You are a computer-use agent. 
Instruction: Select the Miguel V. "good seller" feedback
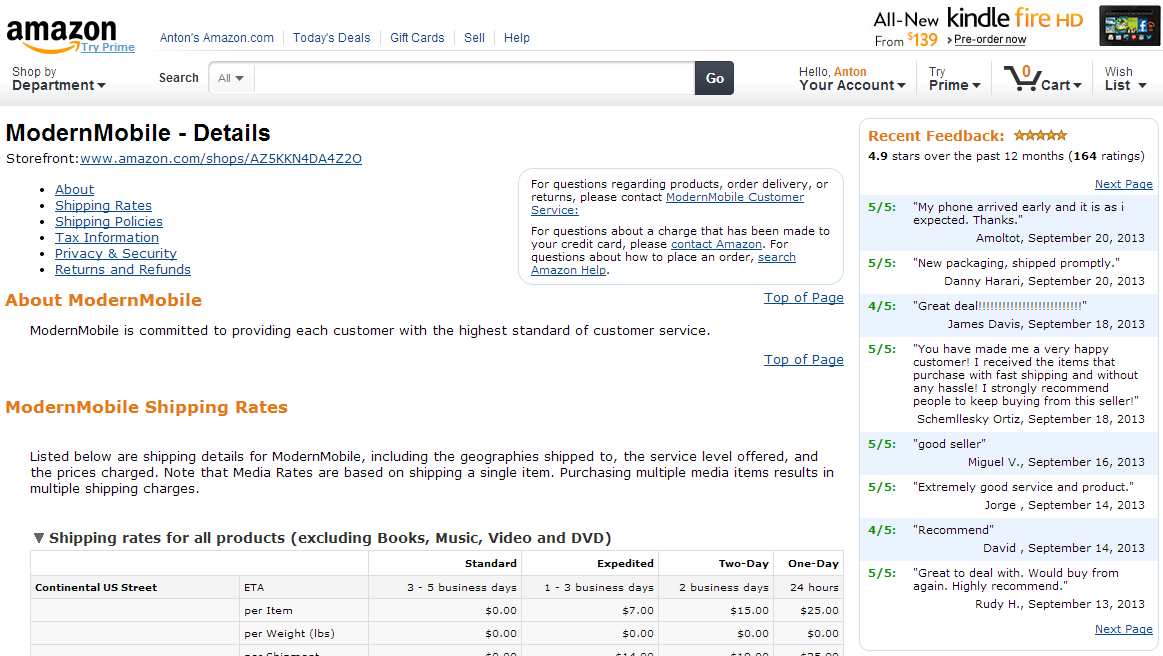[x=1009, y=453]
